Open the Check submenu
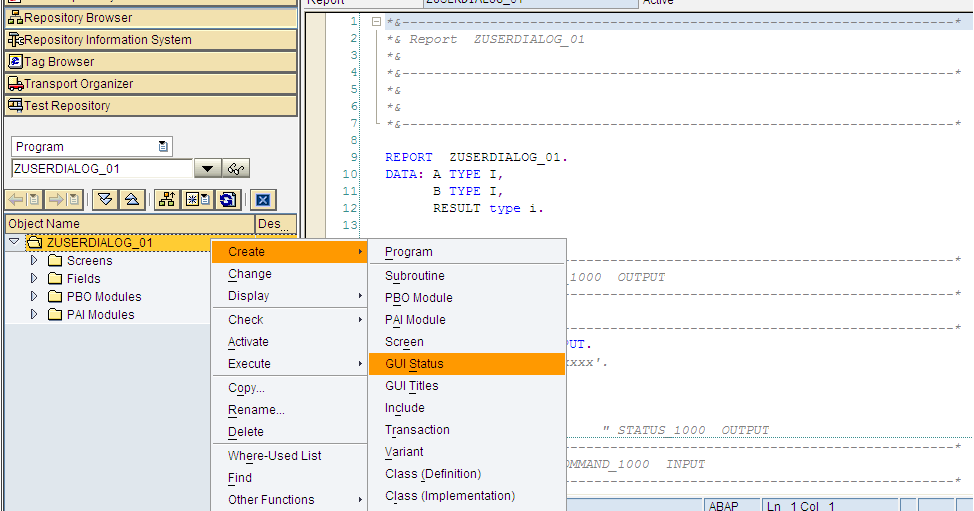974x511 pixels. coord(289,320)
